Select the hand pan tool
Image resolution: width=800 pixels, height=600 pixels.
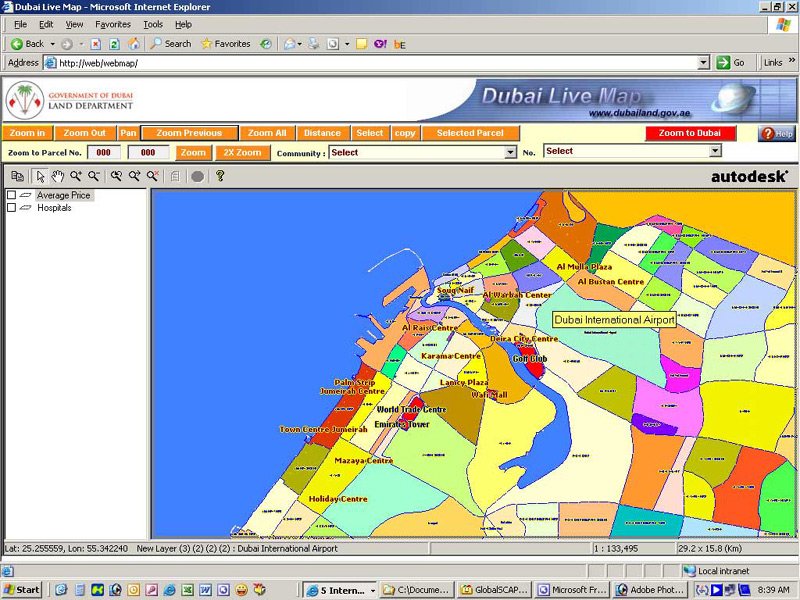coord(58,177)
